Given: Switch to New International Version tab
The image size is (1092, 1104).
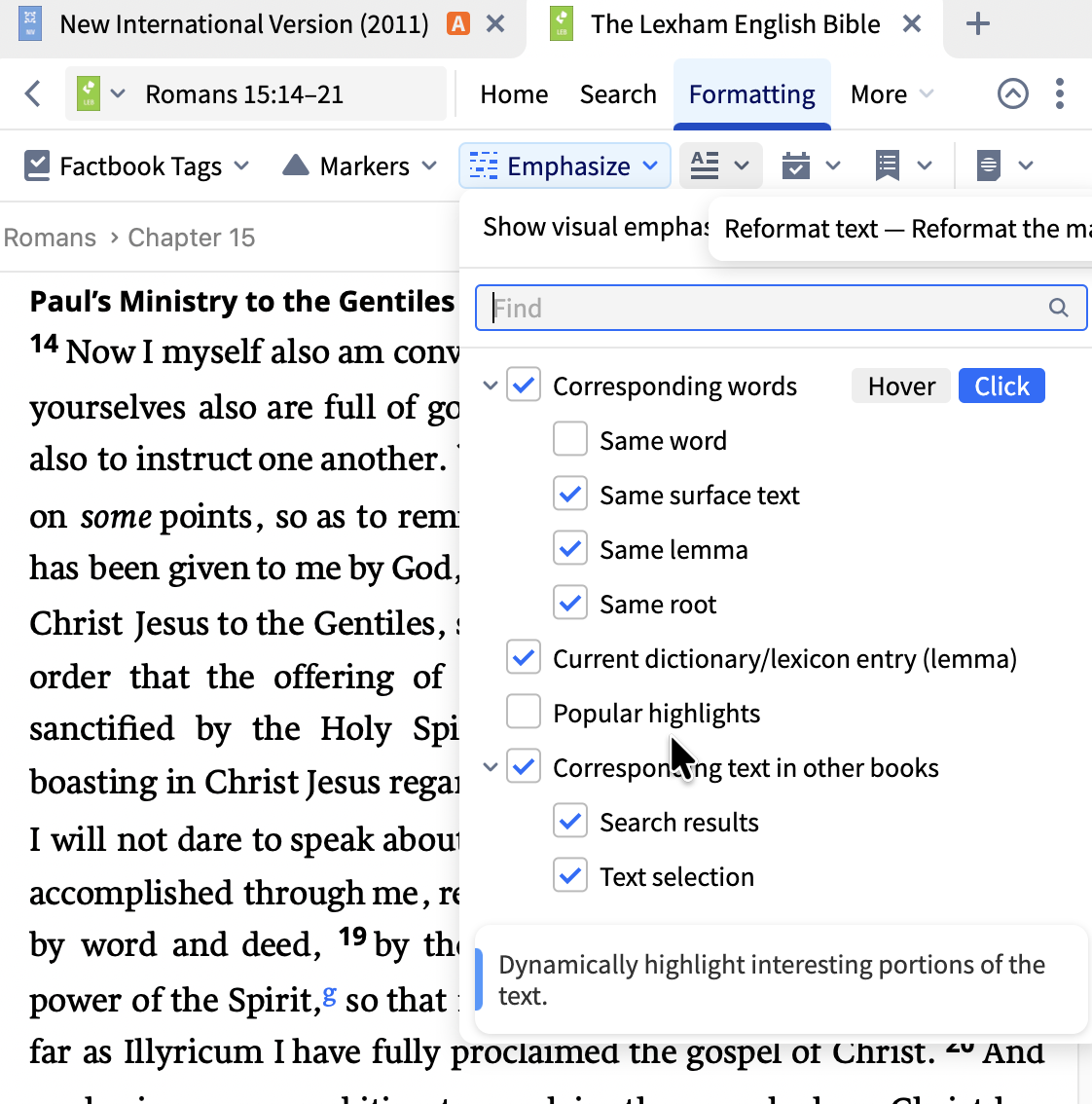Looking at the screenshot, I should click(x=244, y=24).
